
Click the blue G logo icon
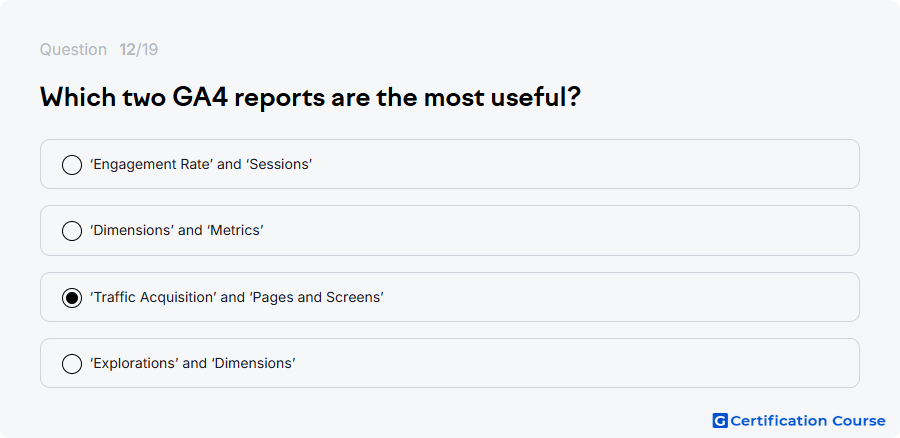[720, 421]
